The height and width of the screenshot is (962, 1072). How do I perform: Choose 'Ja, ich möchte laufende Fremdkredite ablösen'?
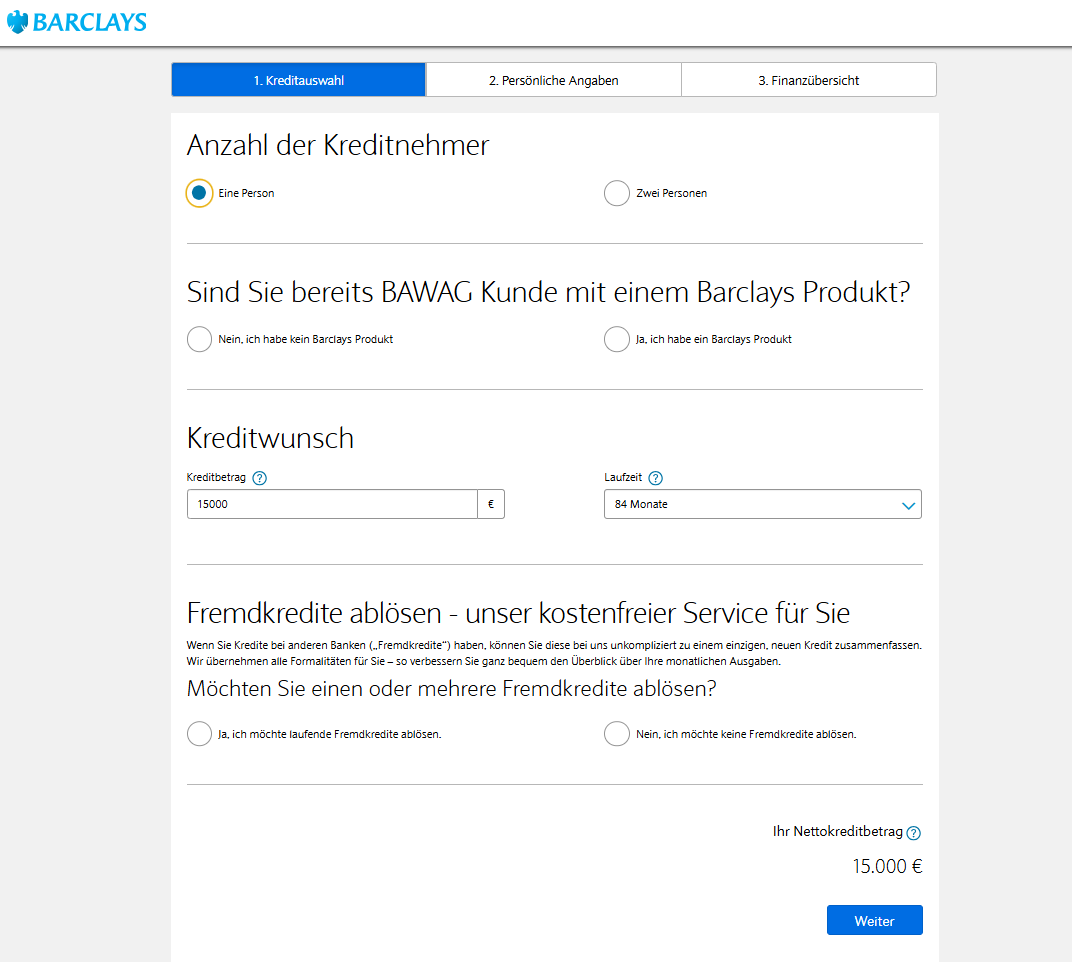(x=199, y=734)
